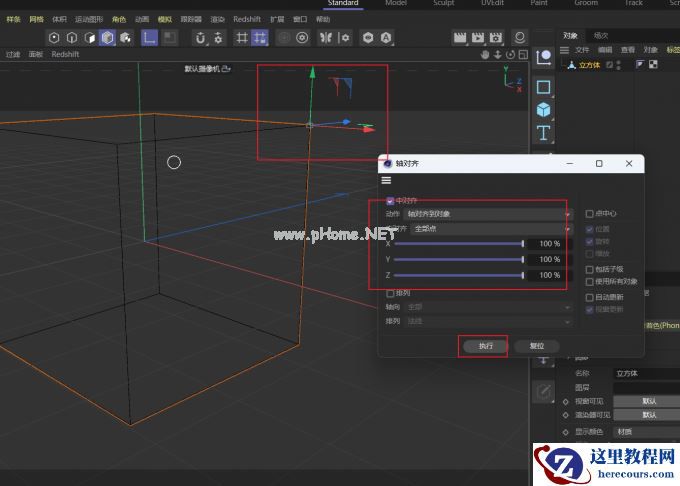The height and width of the screenshot is (486, 680).
Task: Open 角色 menu
Action: [x=119, y=19]
